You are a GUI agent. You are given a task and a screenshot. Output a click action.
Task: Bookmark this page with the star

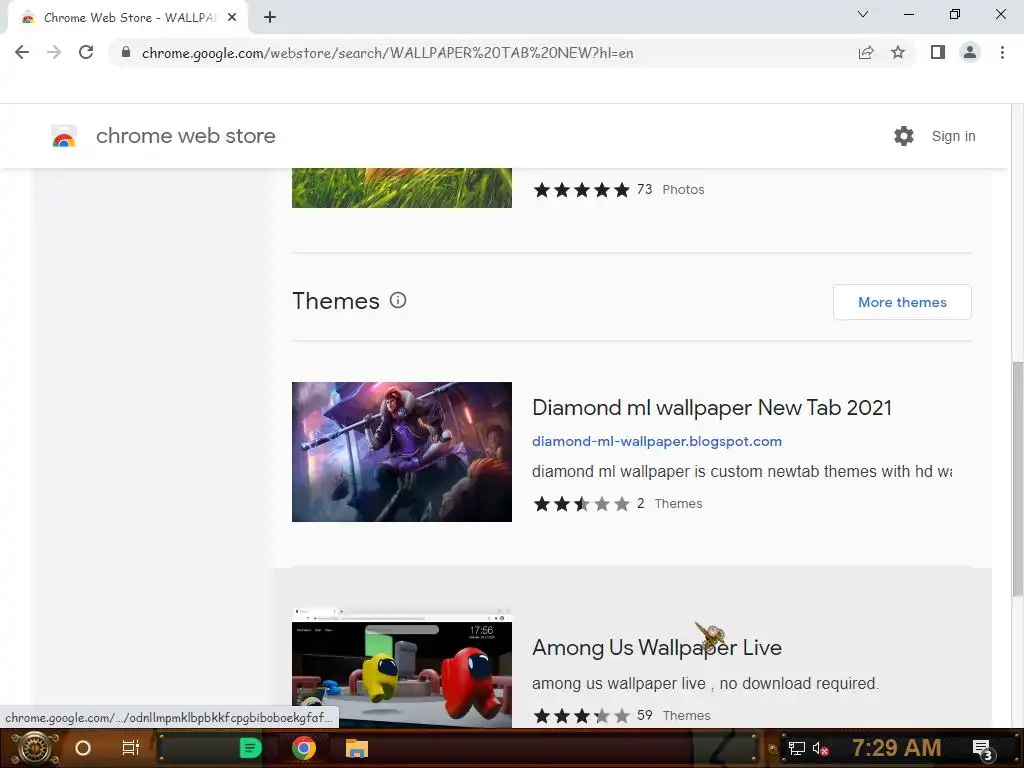click(x=898, y=52)
